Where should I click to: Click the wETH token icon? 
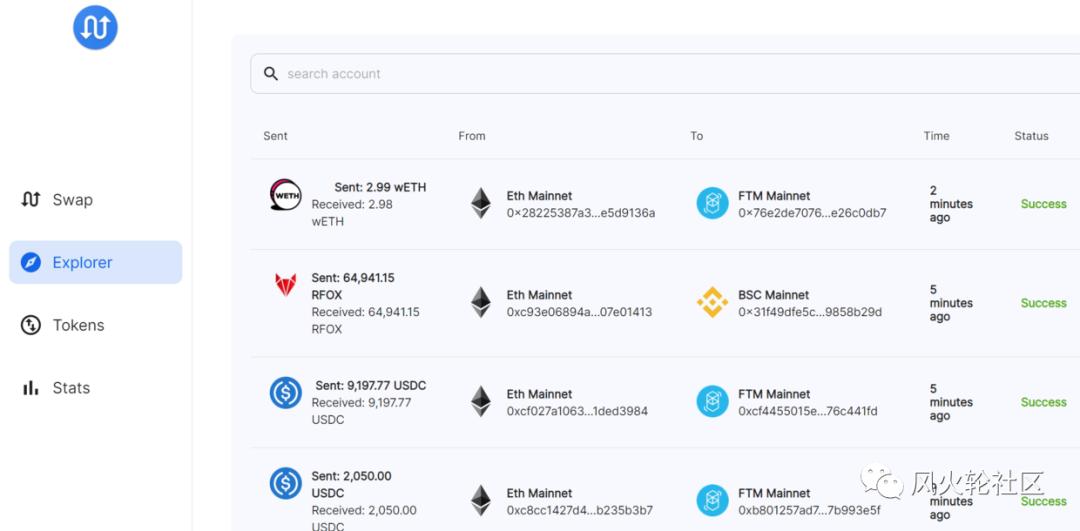(x=286, y=194)
